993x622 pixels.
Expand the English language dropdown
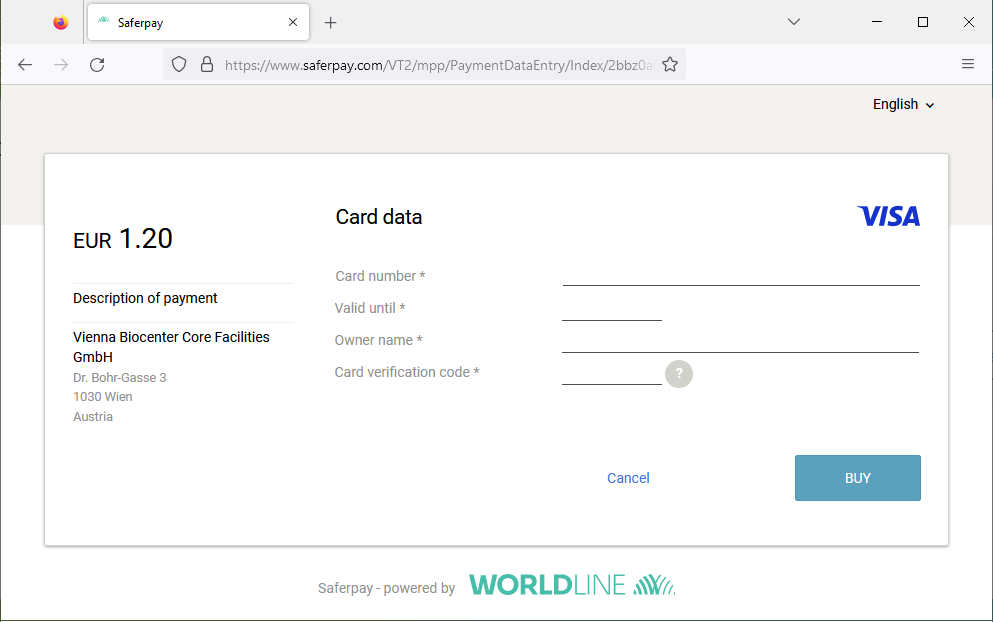[903, 104]
